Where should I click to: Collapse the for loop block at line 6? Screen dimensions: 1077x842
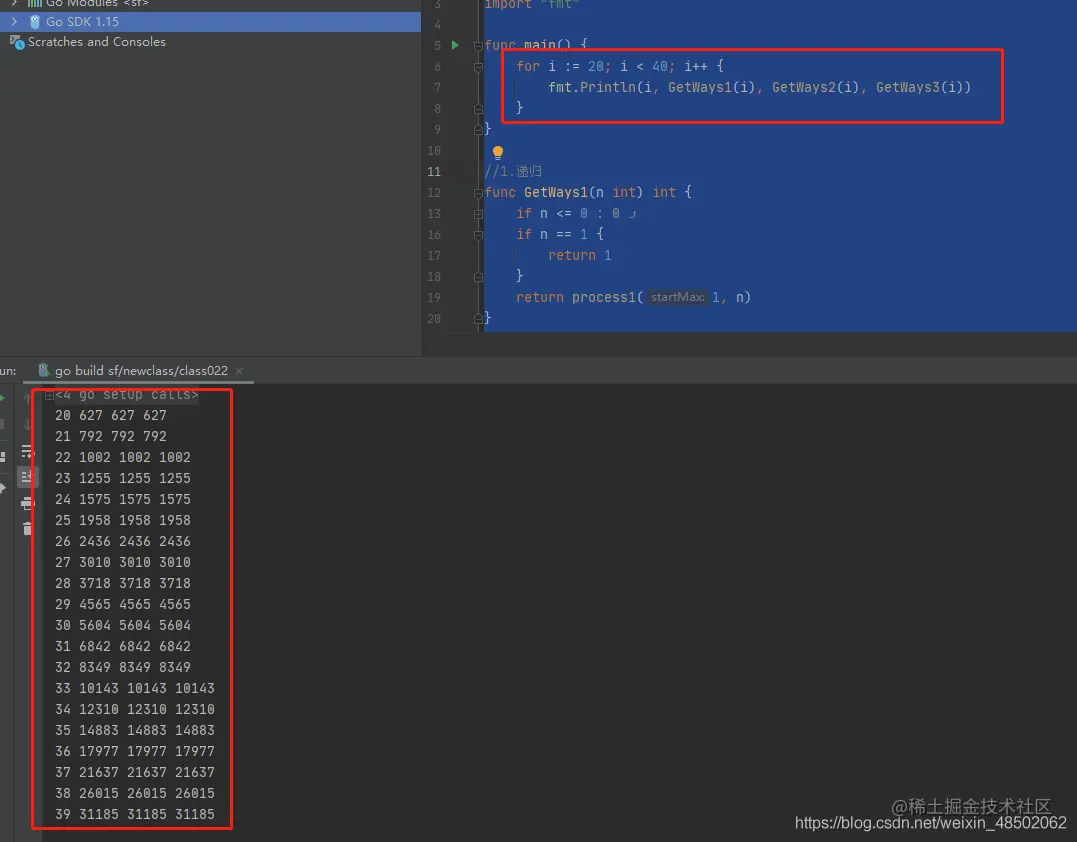click(x=478, y=67)
